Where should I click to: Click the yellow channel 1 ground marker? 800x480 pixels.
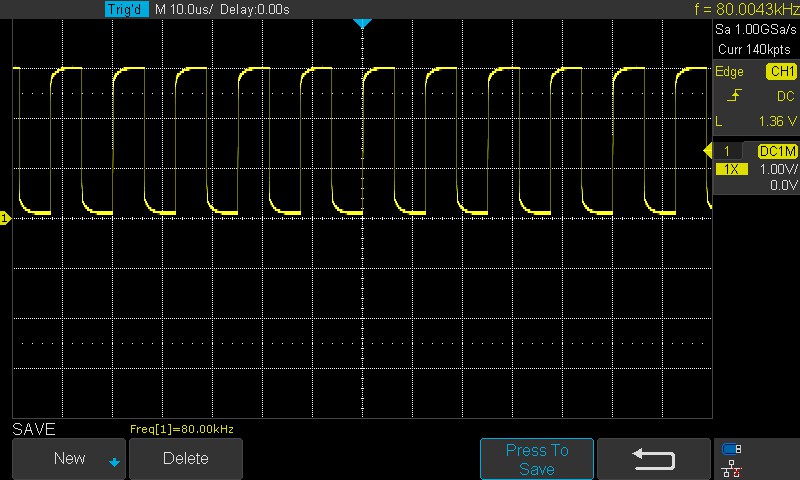tap(5, 217)
